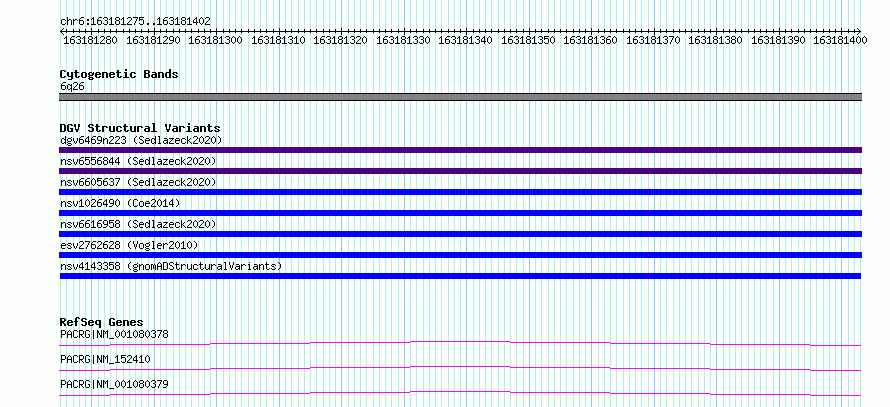Select the blue esv2762628 variant bar
Viewport: 890px width, 407px height.
(460, 255)
